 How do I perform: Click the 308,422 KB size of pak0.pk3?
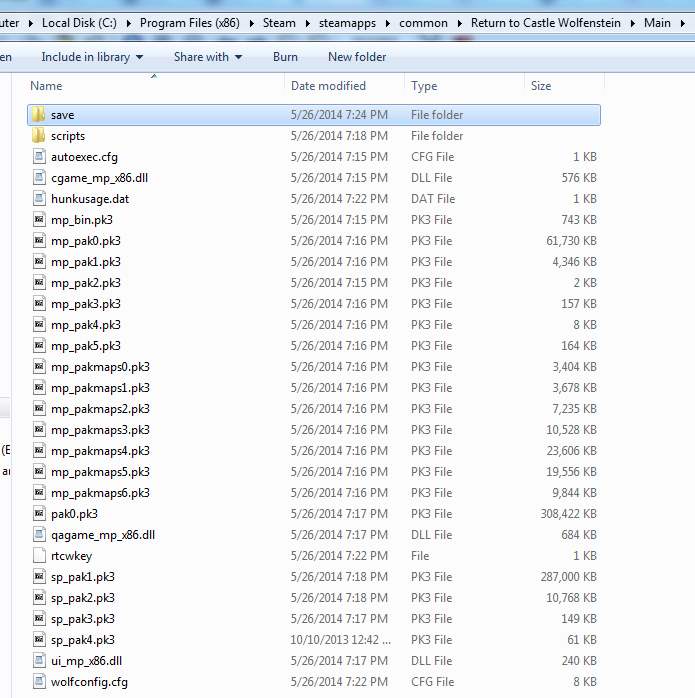[x=569, y=514]
